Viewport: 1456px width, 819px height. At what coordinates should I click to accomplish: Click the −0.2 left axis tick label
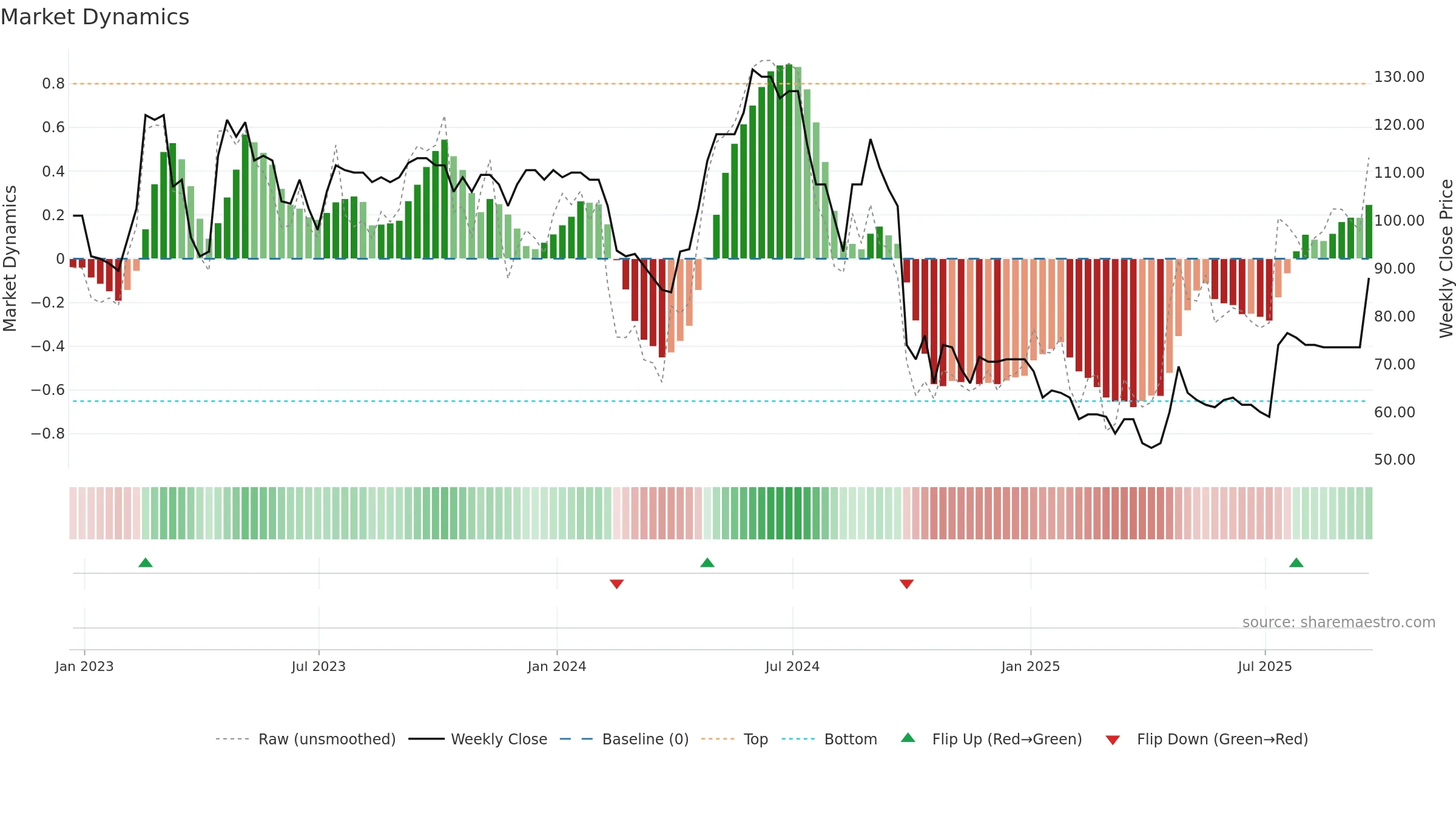48,302
